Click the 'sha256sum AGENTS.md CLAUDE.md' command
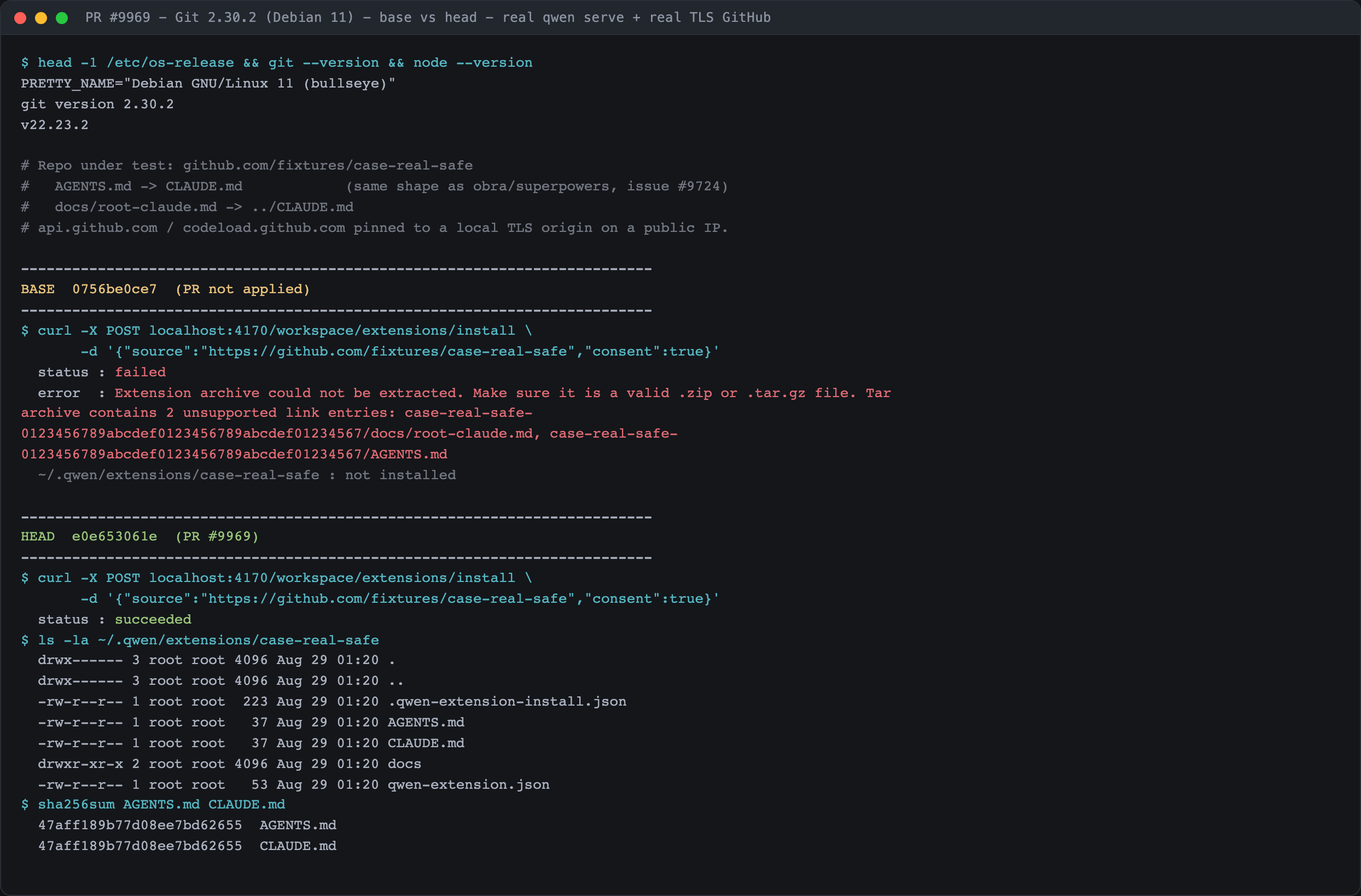 [x=153, y=805]
